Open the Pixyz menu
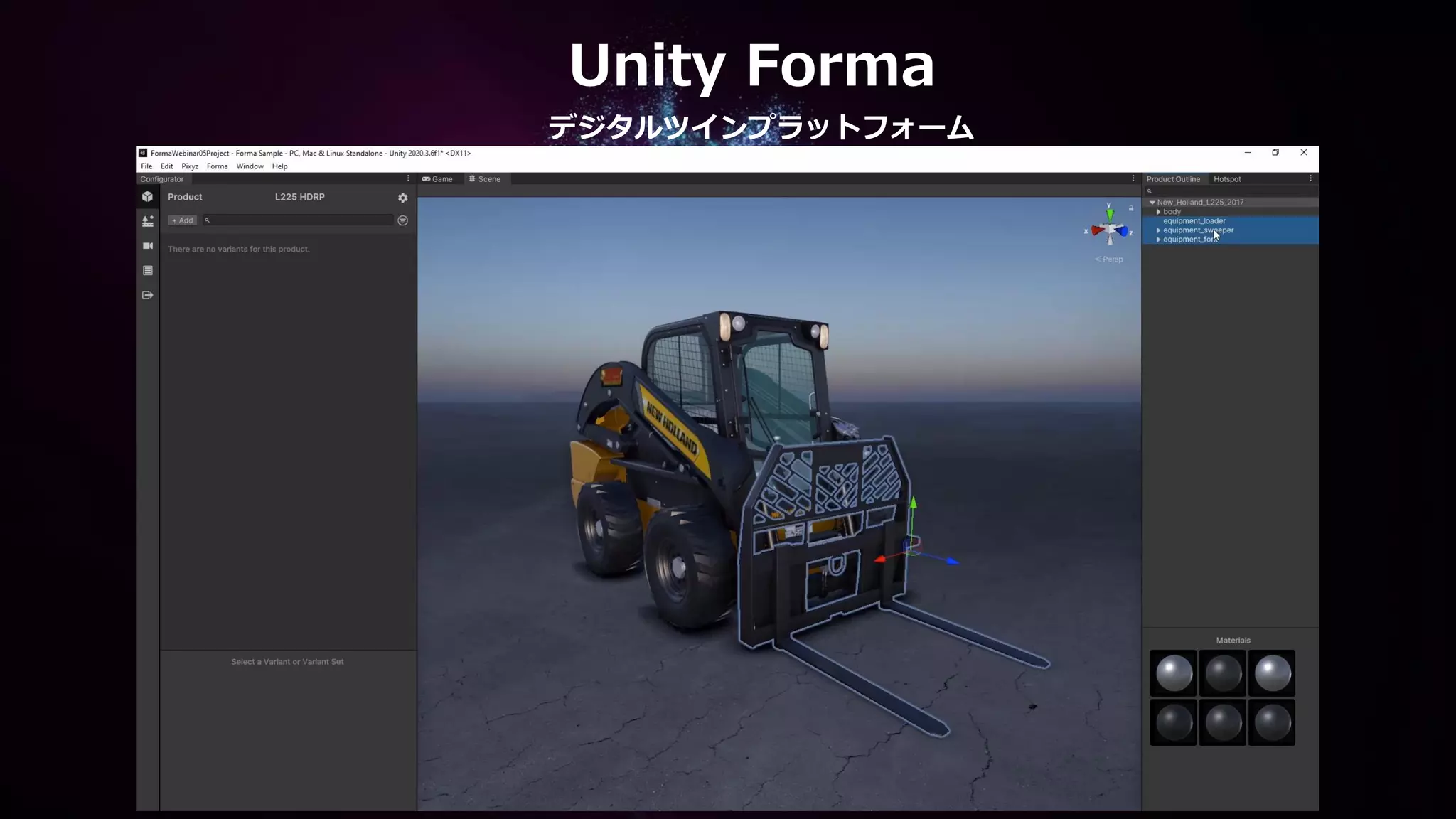 click(x=190, y=166)
